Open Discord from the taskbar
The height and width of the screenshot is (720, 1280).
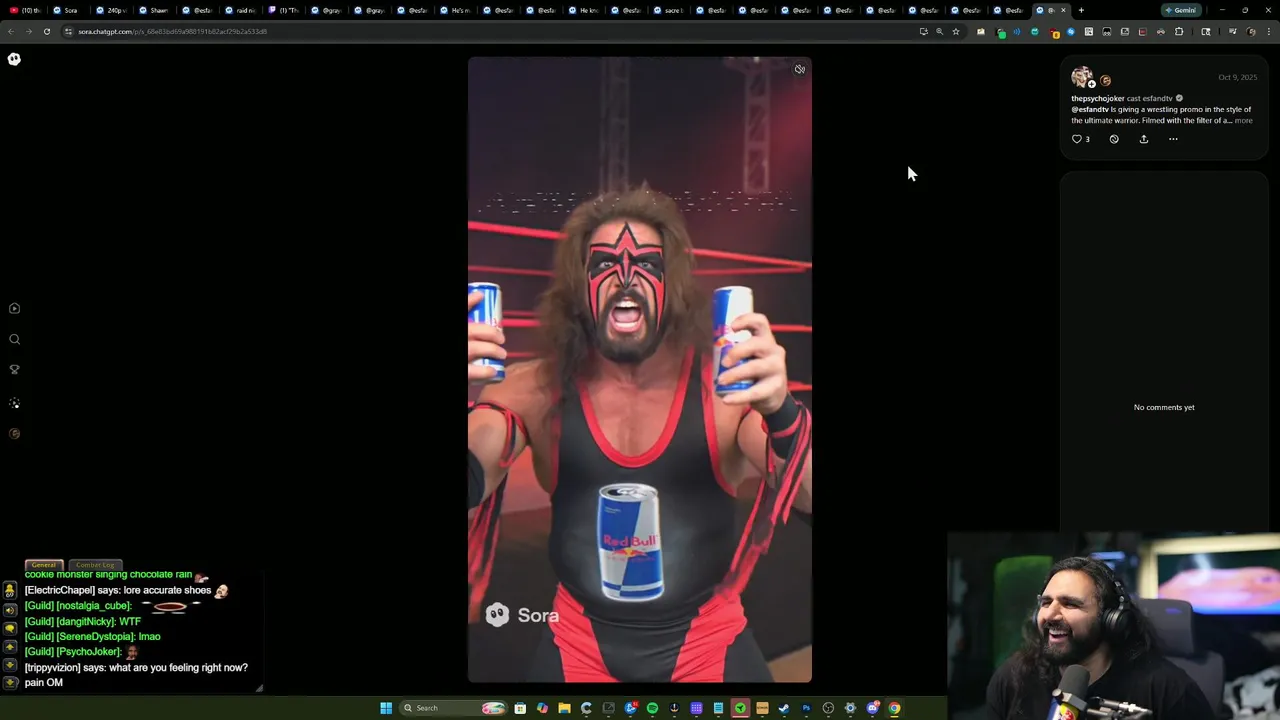pos(872,708)
